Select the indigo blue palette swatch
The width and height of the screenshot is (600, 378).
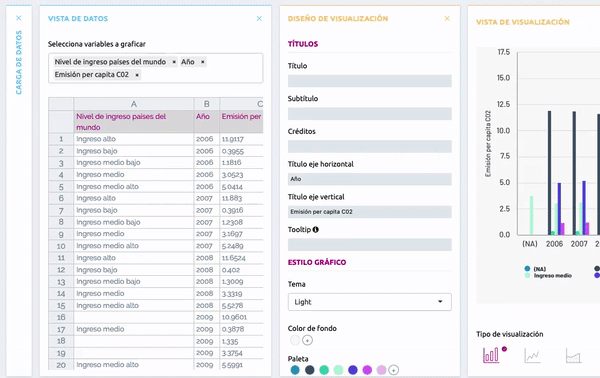pos(353,370)
